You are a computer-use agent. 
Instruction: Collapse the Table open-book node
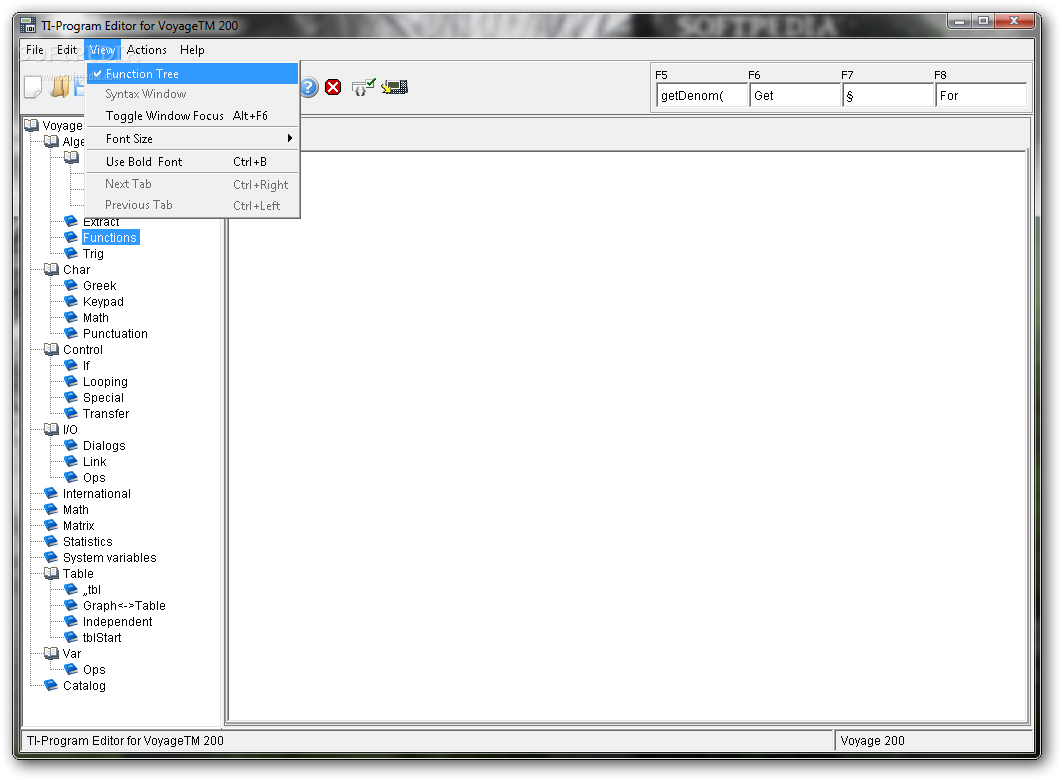(x=51, y=573)
